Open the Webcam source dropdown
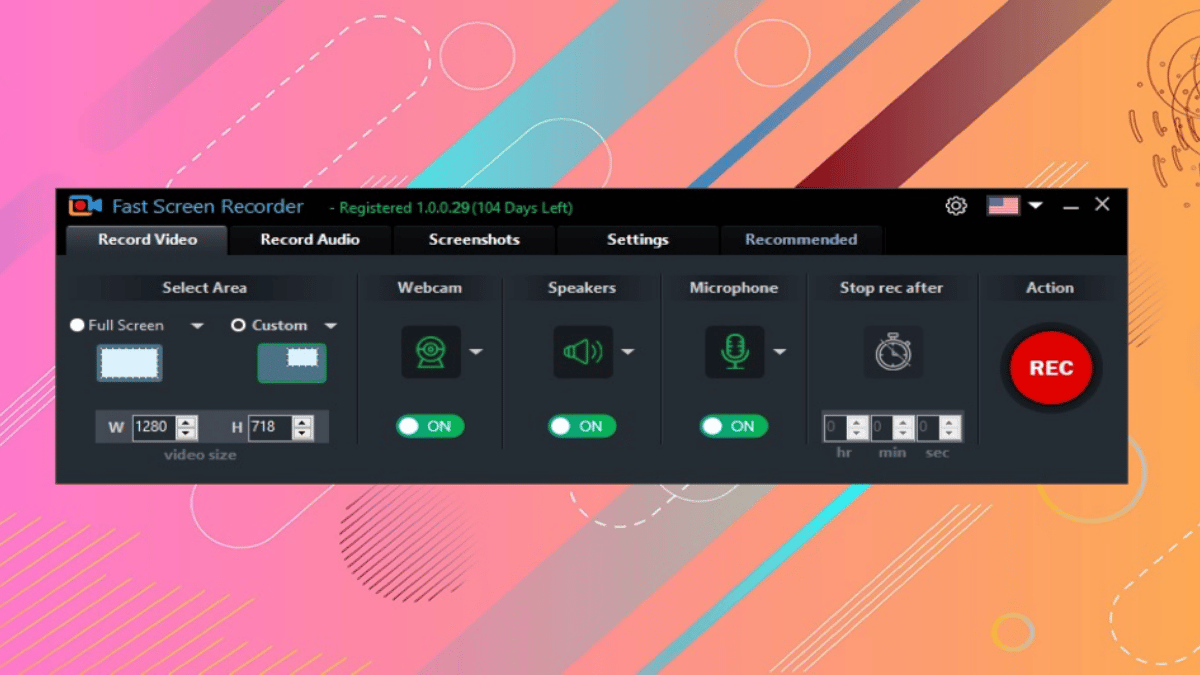This screenshot has height=675, width=1200. click(x=476, y=352)
